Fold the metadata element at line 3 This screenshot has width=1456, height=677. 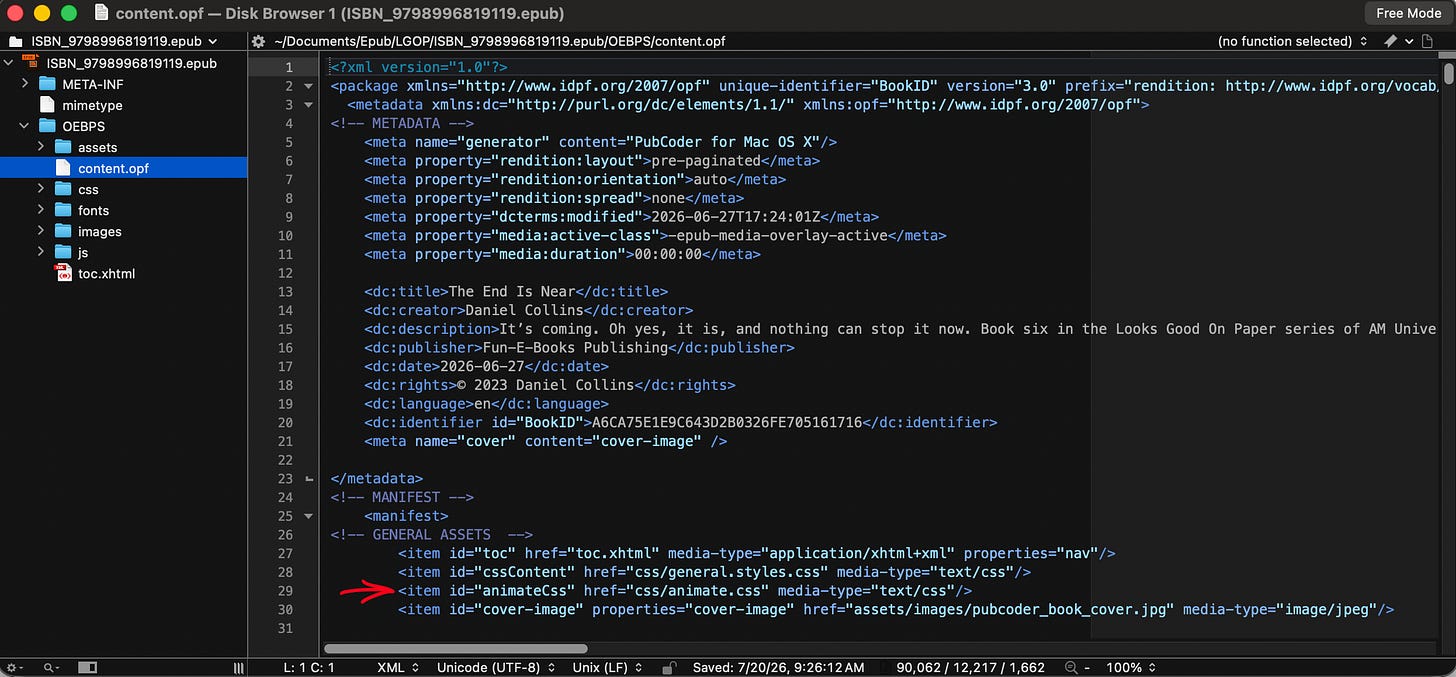pos(309,105)
